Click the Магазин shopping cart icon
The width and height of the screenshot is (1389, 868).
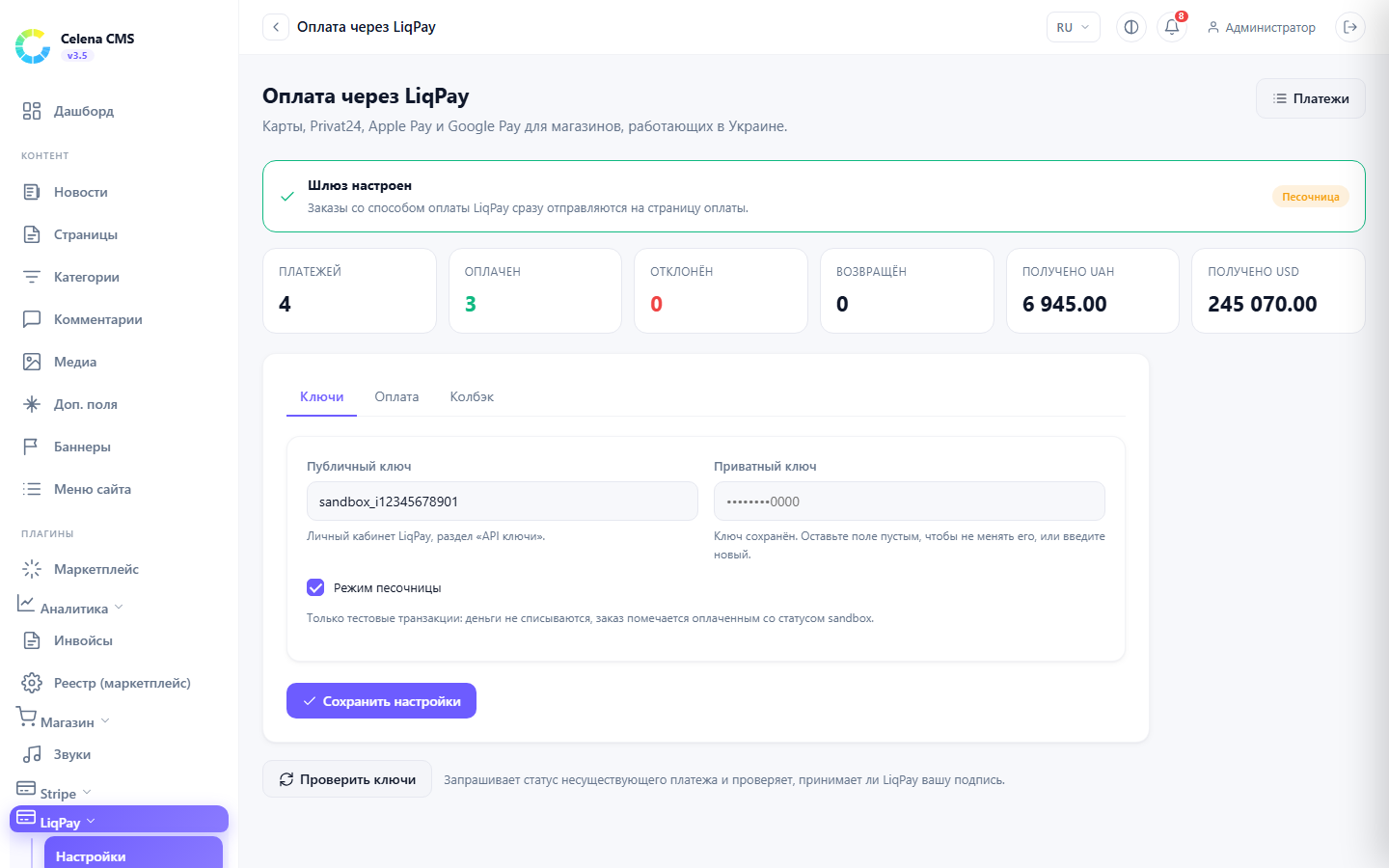pos(26,717)
